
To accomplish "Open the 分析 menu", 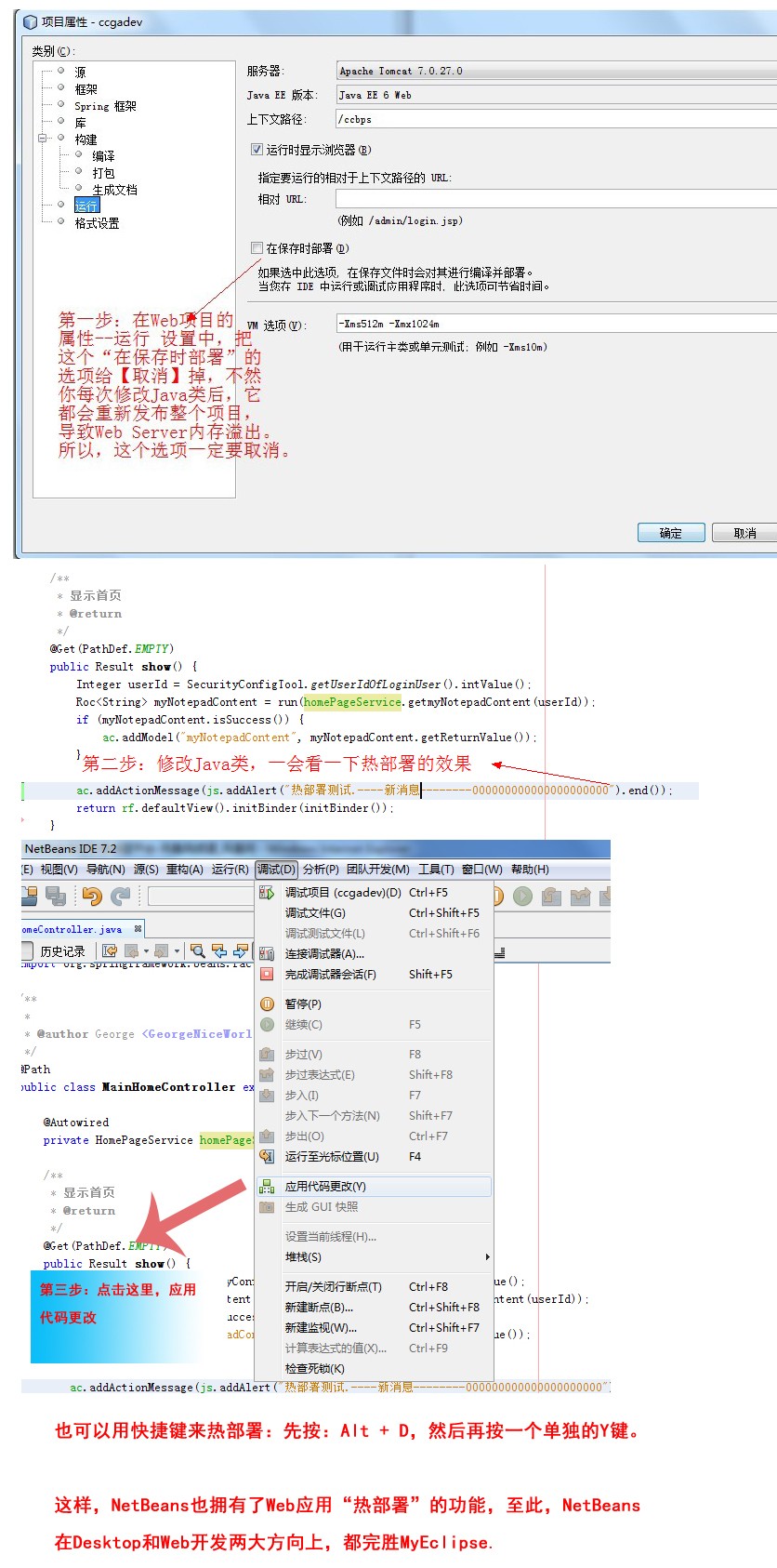I will coord(321,870).
